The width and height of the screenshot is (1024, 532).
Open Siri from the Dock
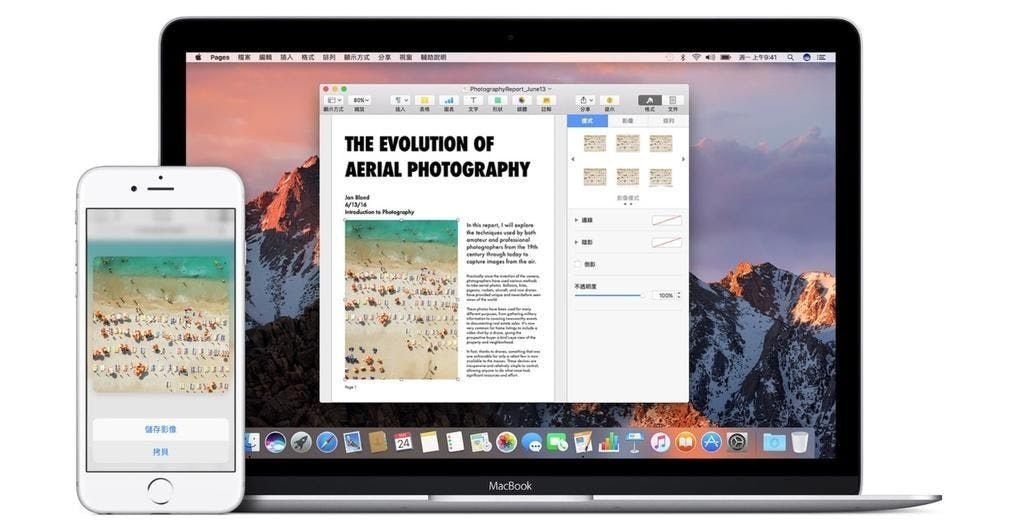coord(275,443)
